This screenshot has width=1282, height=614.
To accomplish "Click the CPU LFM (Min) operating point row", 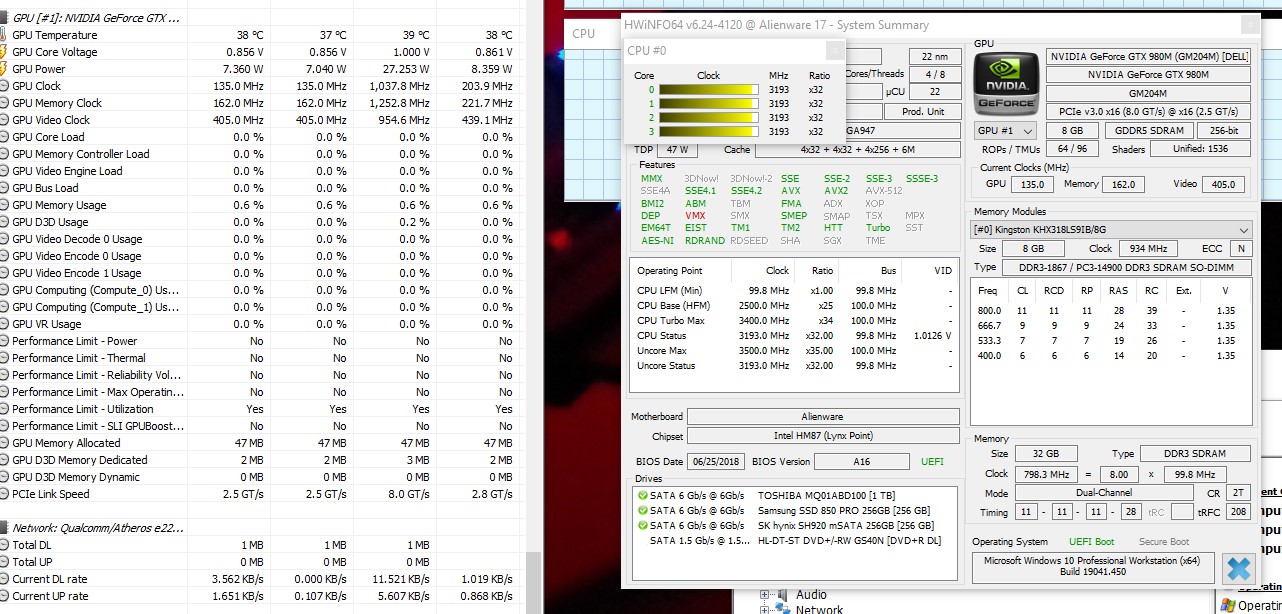I will (x=795, y=291).
